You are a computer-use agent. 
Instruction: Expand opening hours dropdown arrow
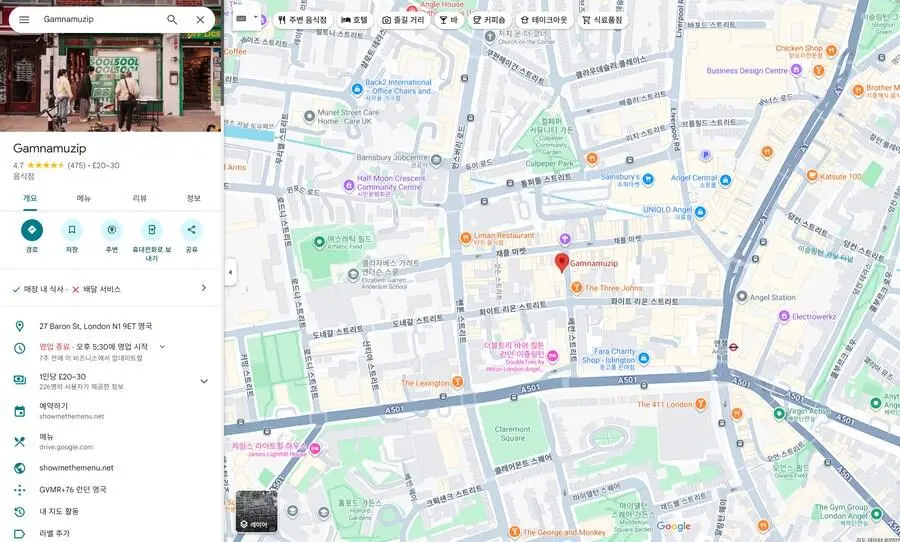pyautogui.click(x=162, y=347)
